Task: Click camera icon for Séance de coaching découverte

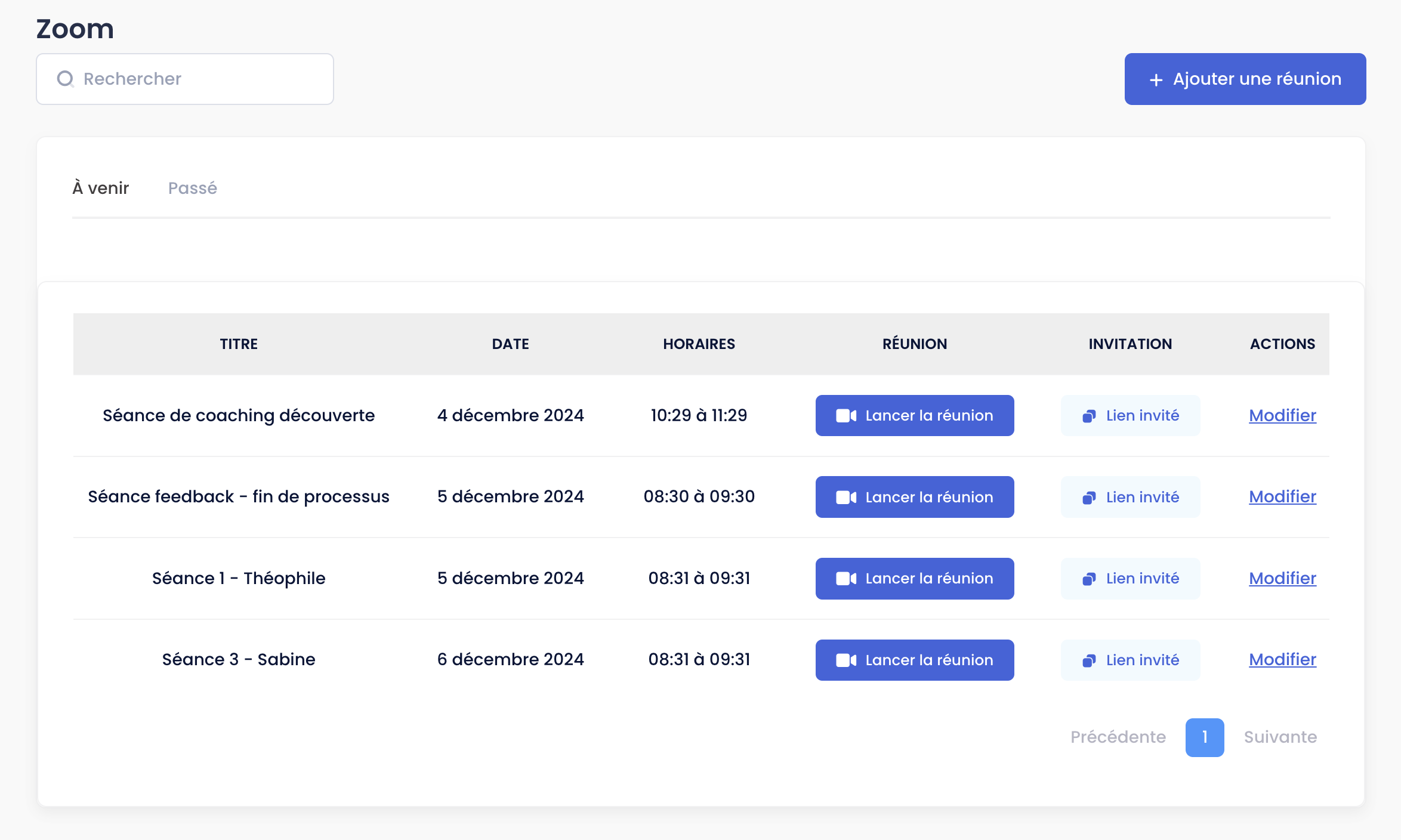Action: (x=846, y=416)
